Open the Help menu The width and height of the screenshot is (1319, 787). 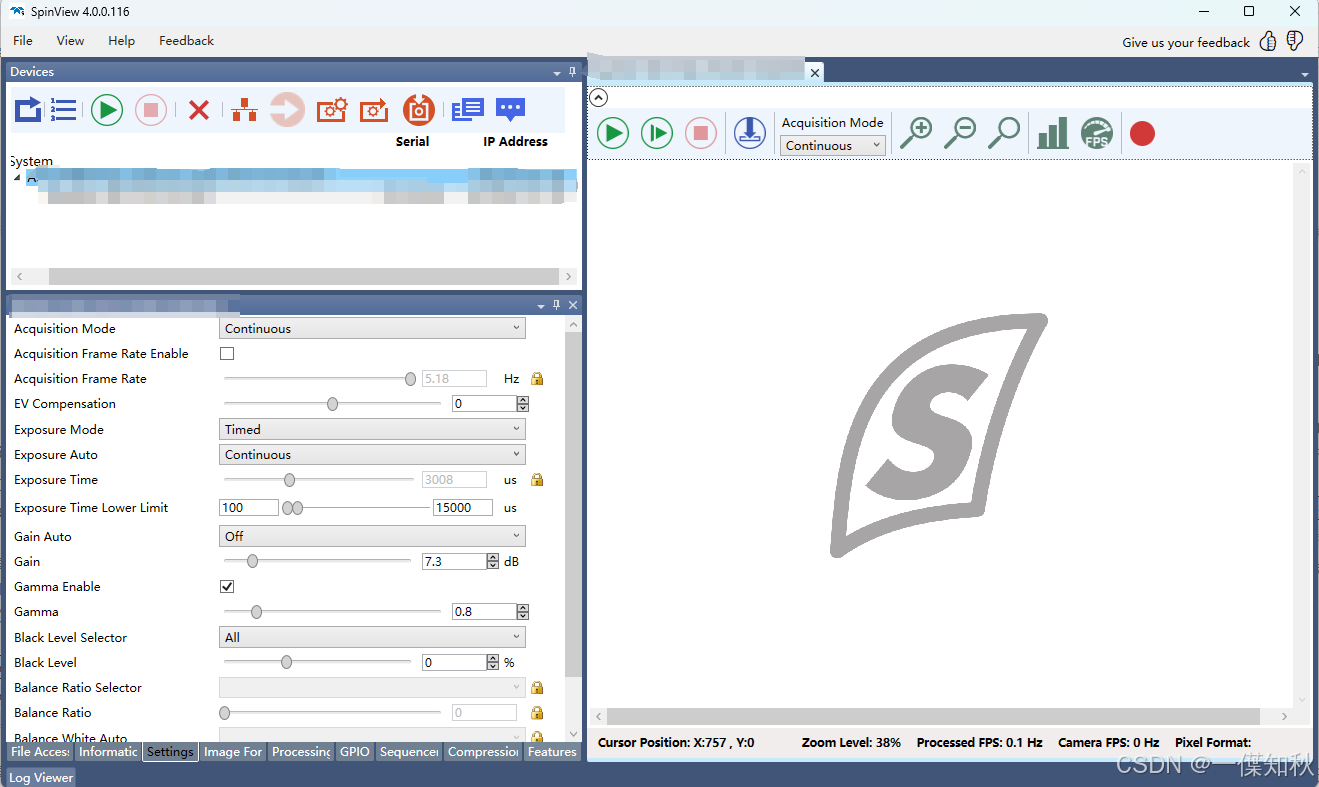pos(121,41)
